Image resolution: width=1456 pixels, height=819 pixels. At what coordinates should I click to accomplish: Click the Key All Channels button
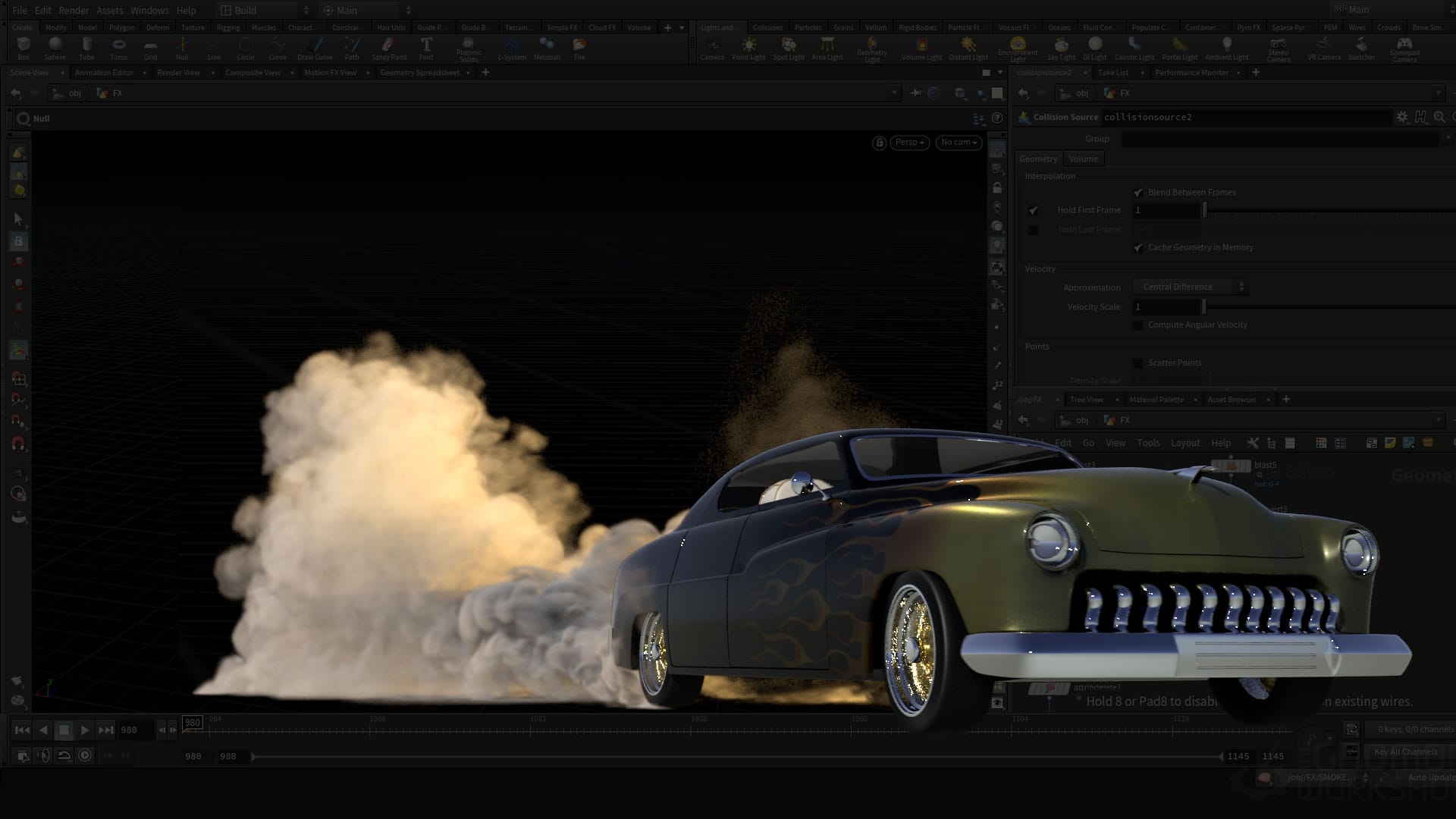[x=1405, y=752]
